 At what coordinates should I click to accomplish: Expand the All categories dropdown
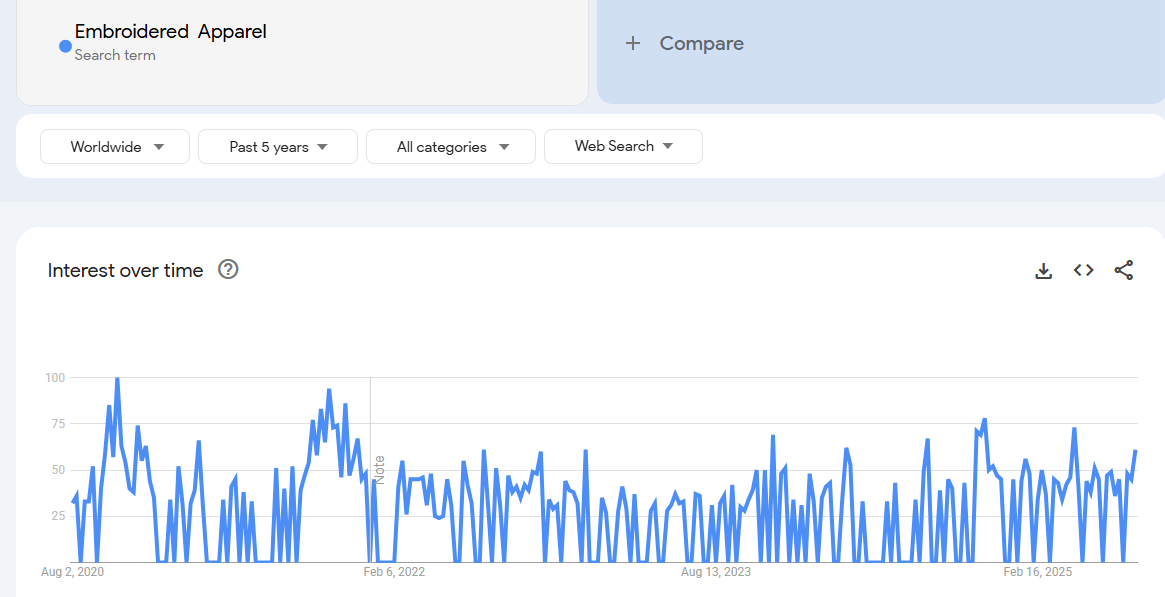click(x=451, y=147)
